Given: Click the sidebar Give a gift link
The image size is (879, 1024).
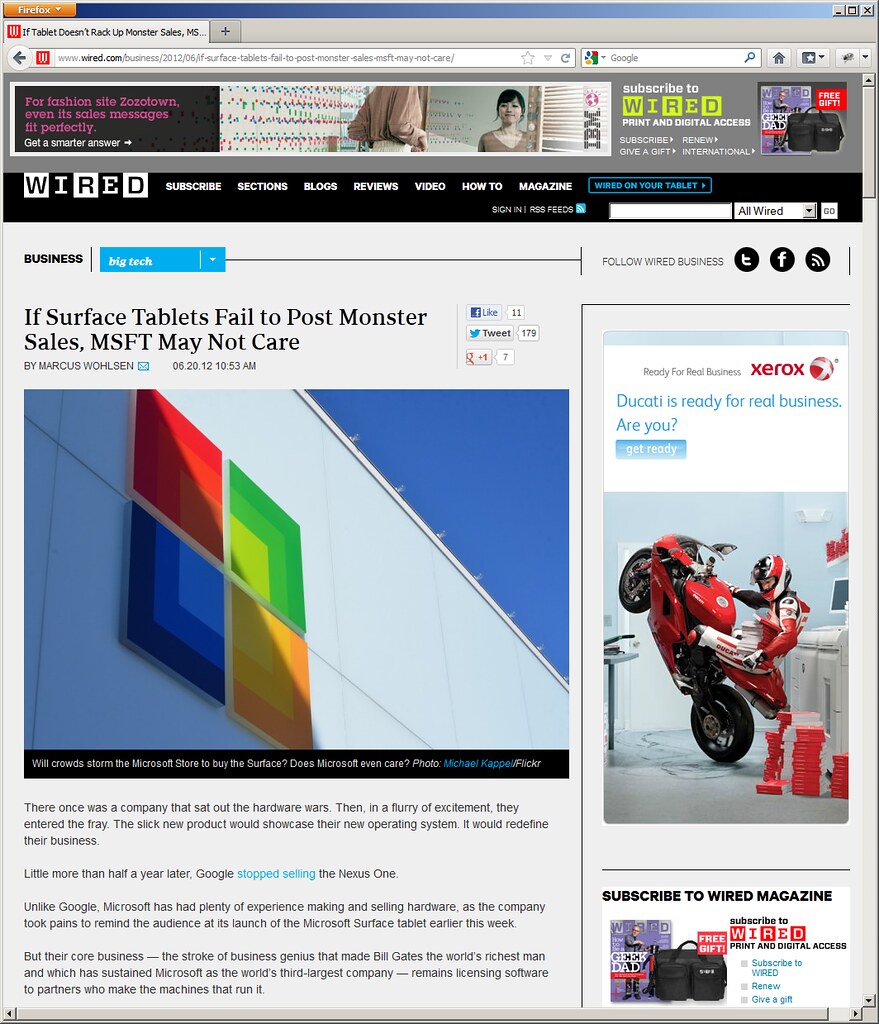Looking at the screenshot, I should [x=771, y=999].
